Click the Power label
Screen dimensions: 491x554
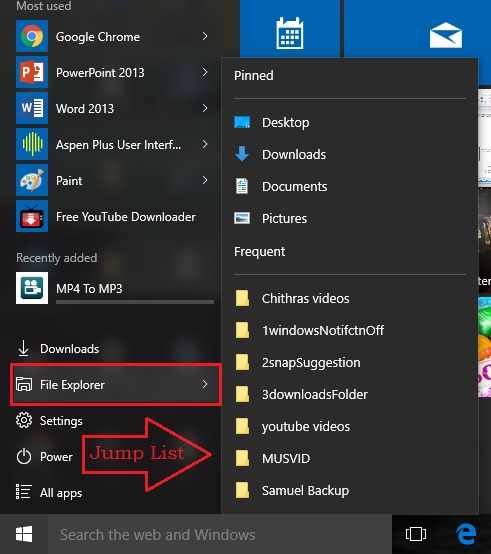click(x=56, y=457)
